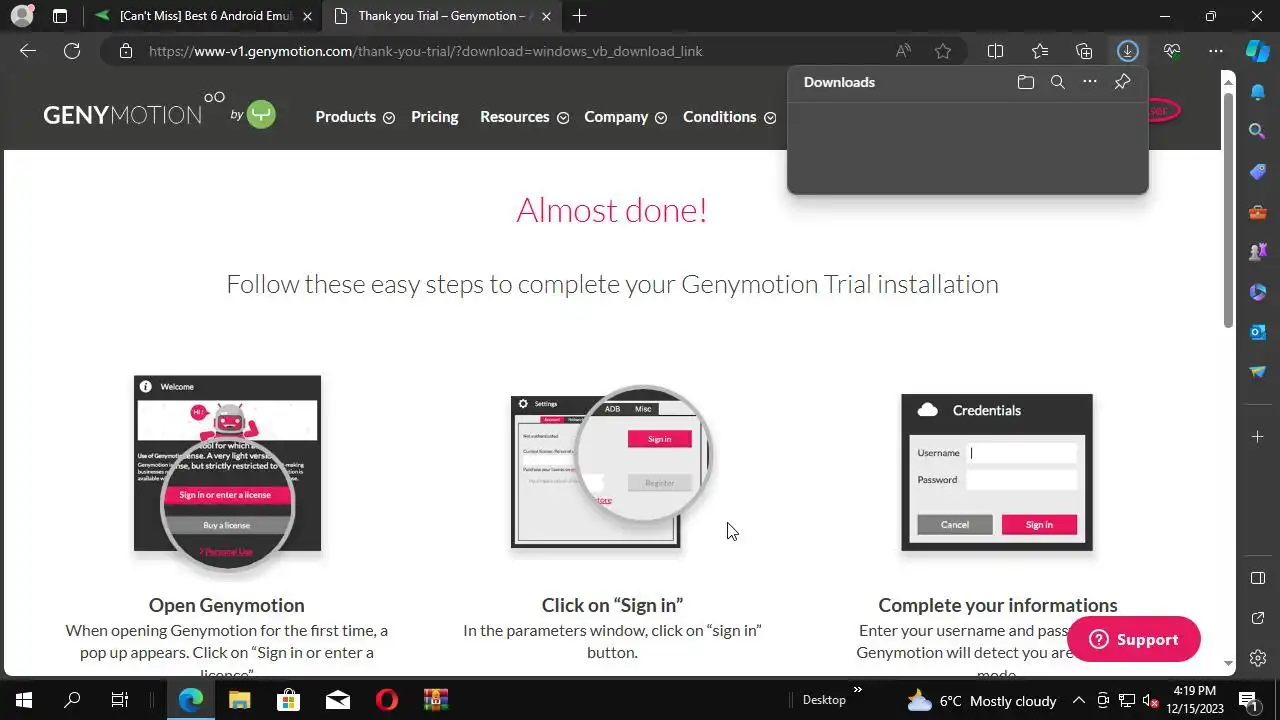Open clock and date 4:19 PM

click(x=1195, y=700)
